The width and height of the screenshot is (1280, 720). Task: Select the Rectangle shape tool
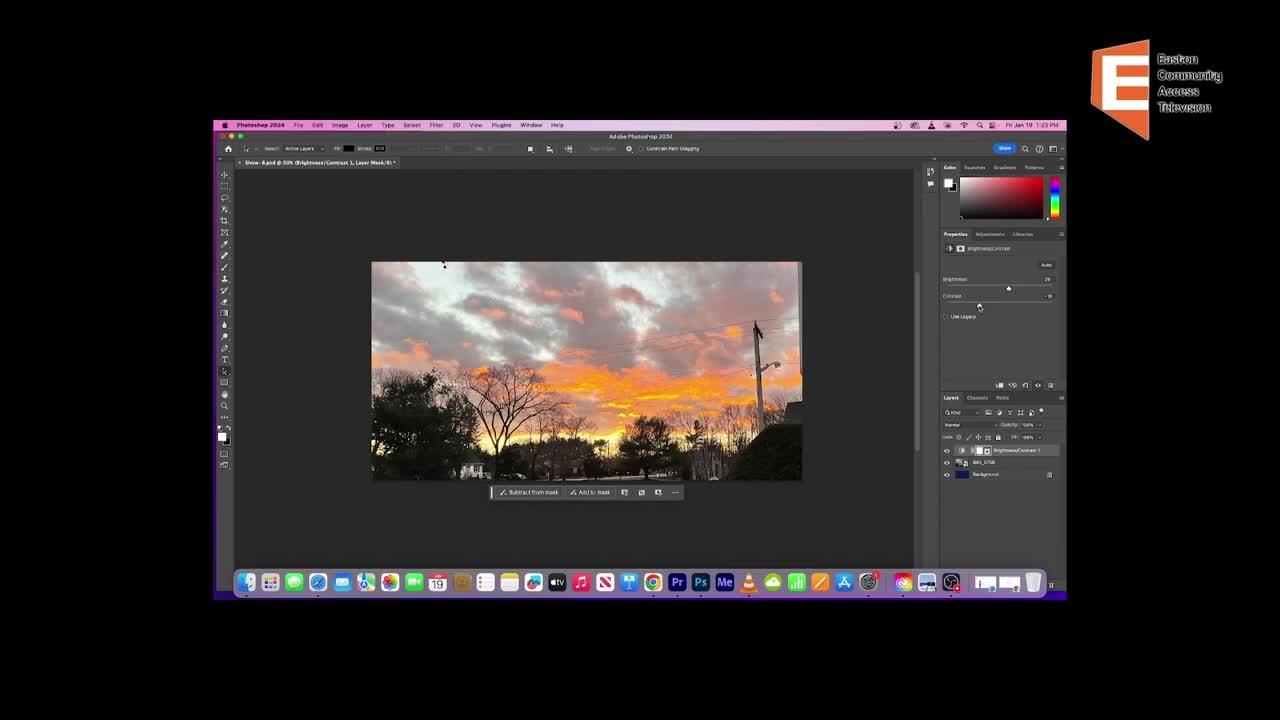pyautogui.click(x=224, y=383)
